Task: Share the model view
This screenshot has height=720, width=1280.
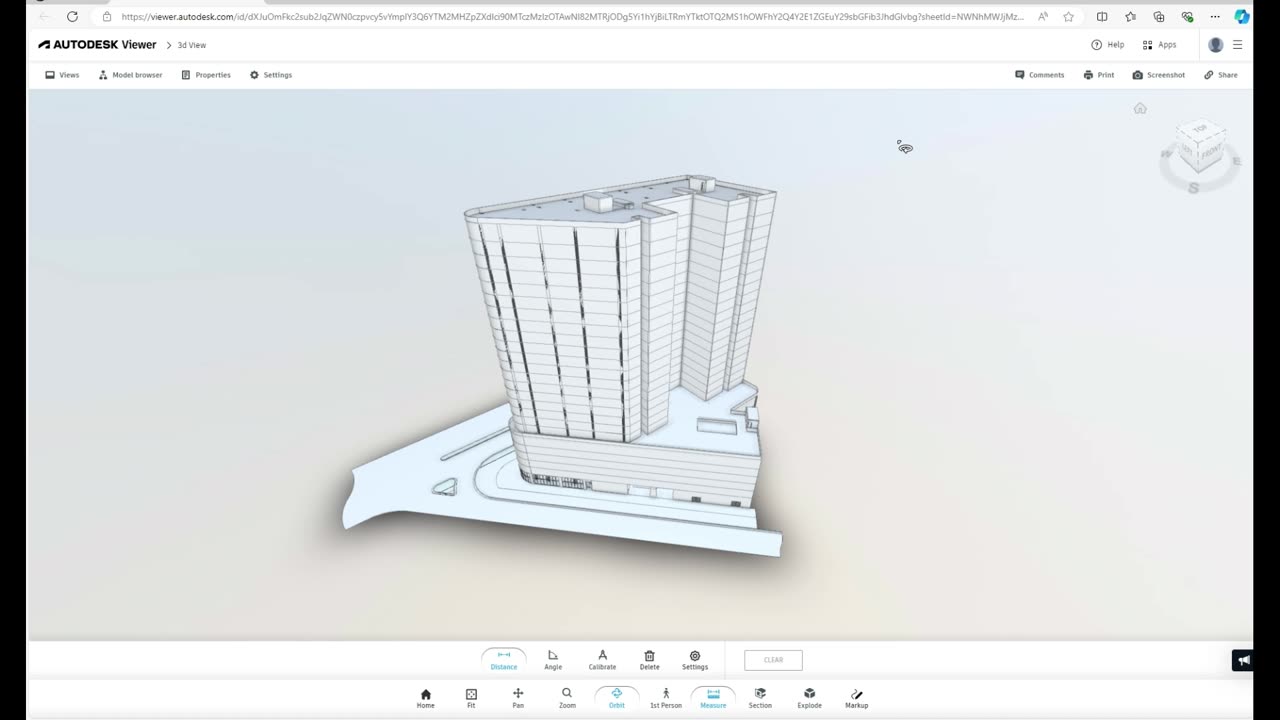Action: pos(1221,75)
